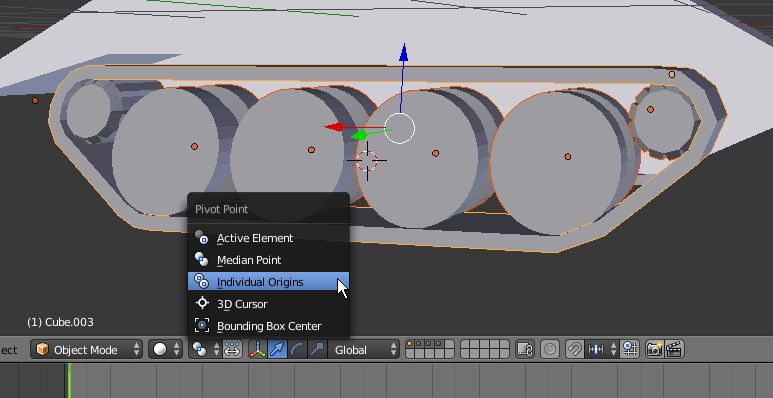Screen dimensions: 773x398
Task: Pick Bounding Box Center pivot option
Action: click(268, 326)
